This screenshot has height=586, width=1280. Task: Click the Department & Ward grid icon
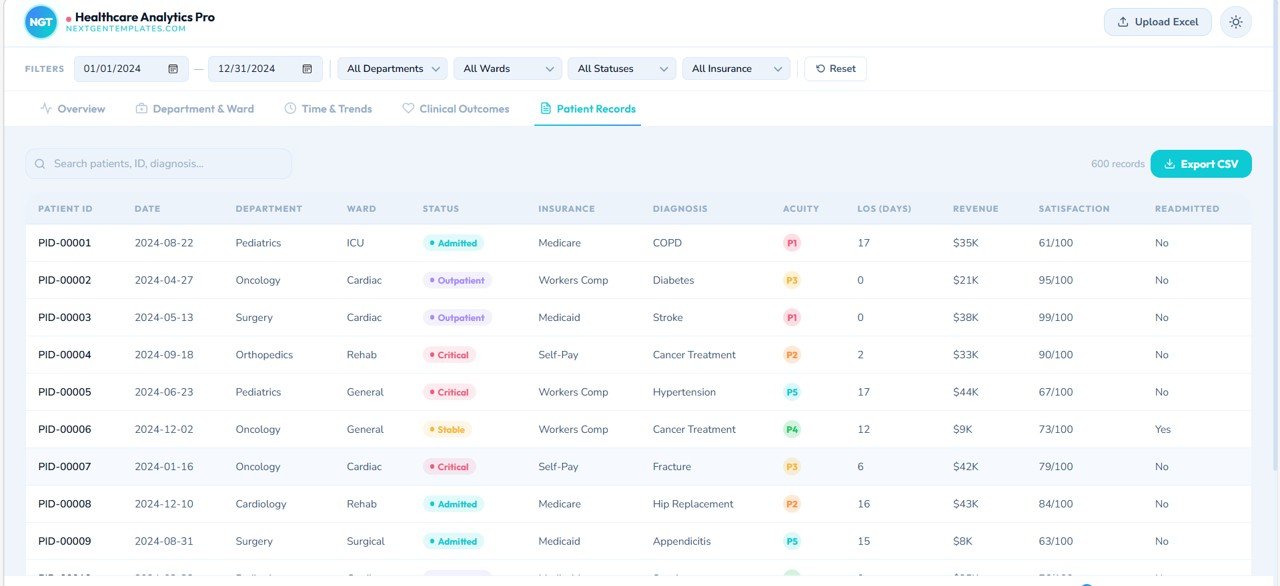(x=140, y=108)
